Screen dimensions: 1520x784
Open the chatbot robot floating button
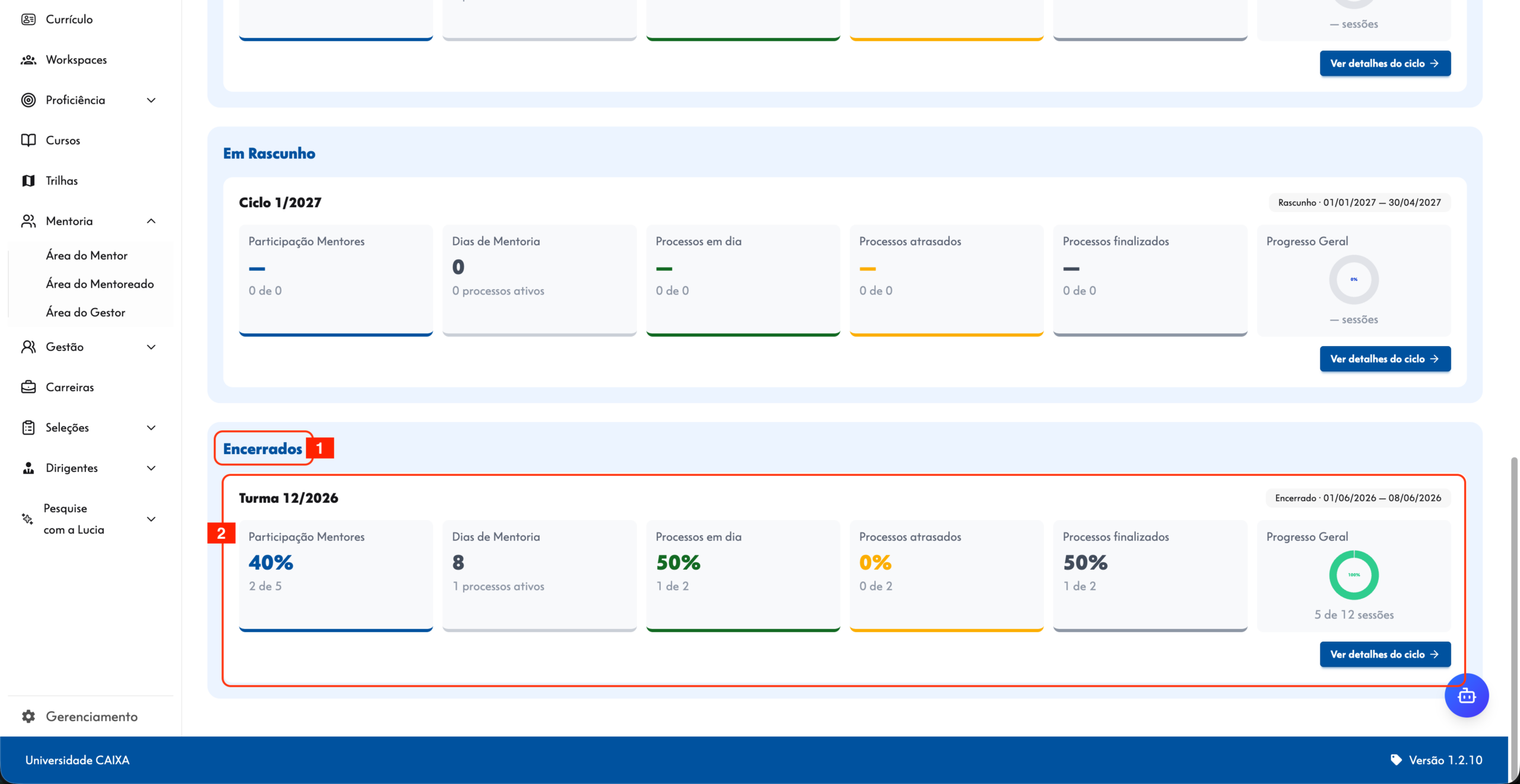pyautogui.click(x=1467, y=696)
